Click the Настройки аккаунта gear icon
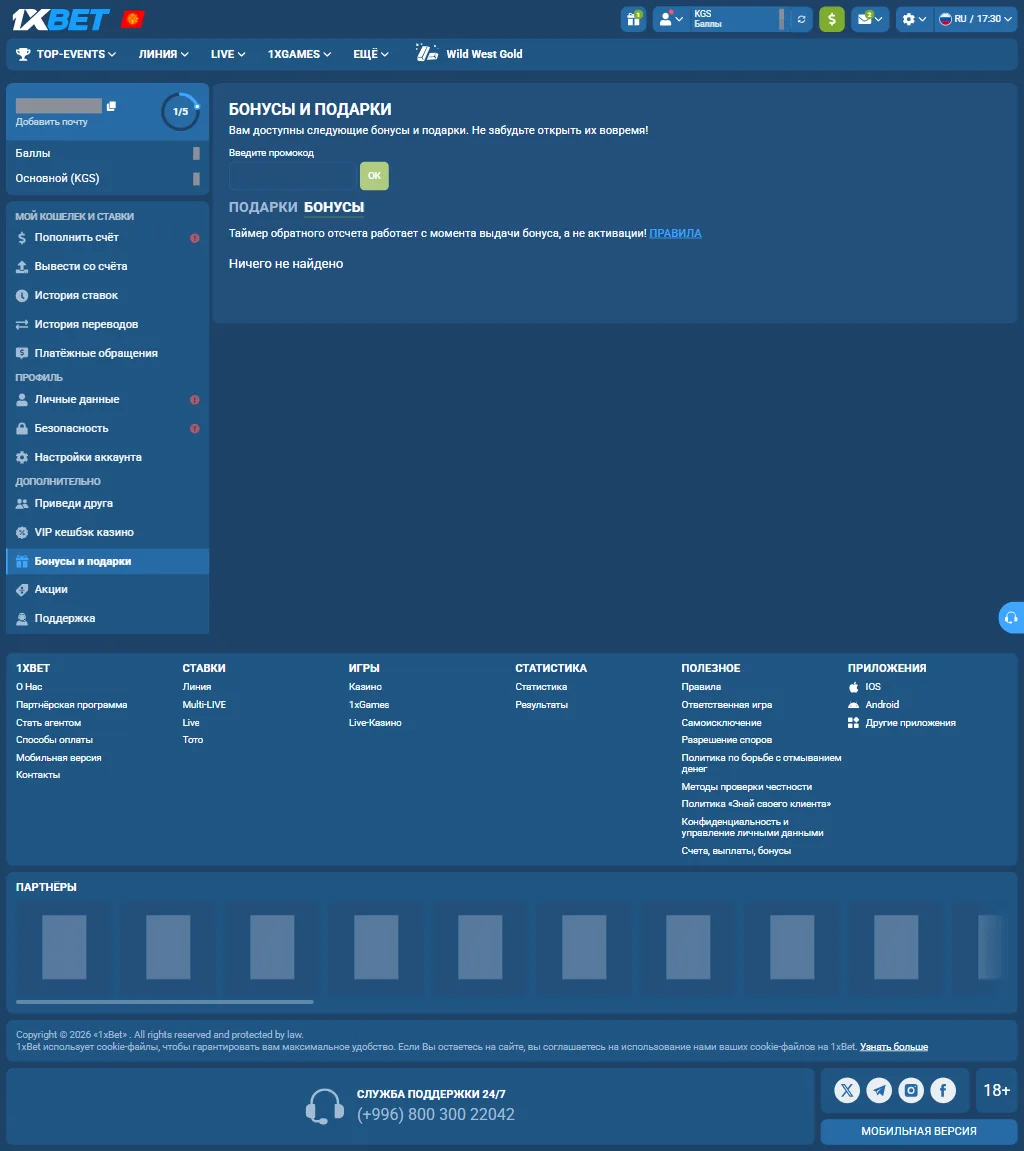 coord(22,457)
